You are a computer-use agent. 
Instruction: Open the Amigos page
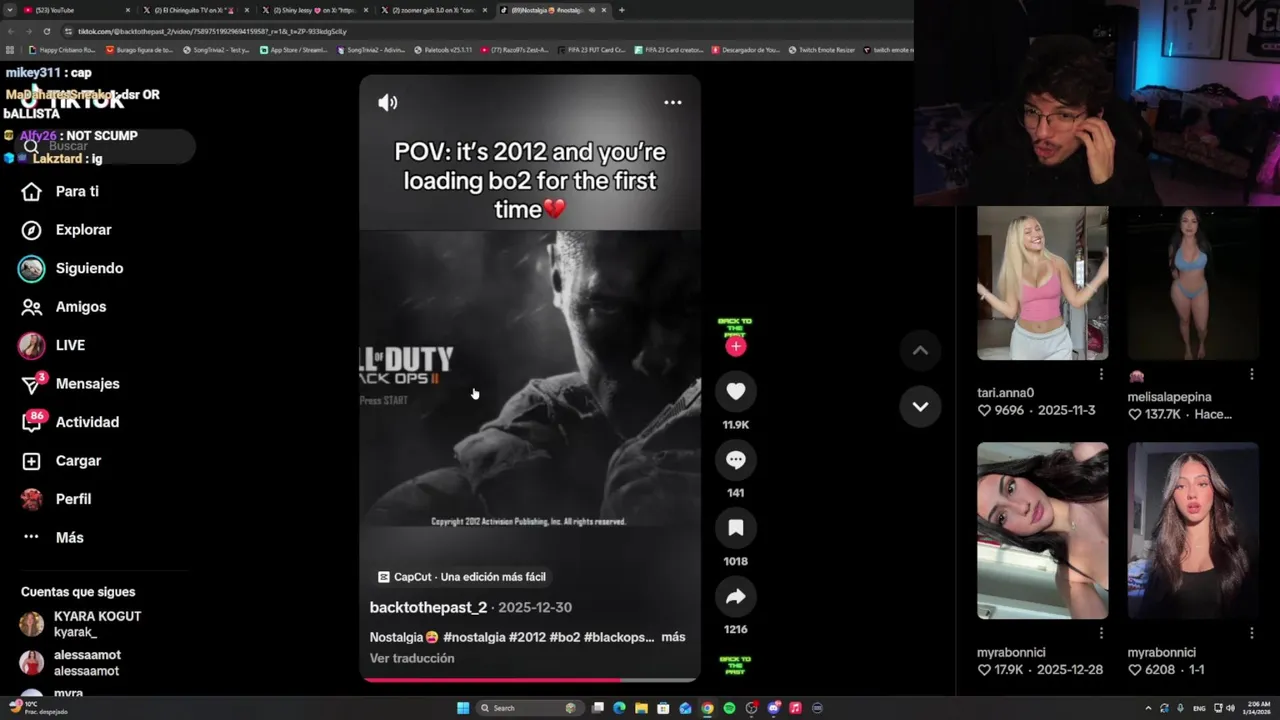click(x=63, y=307)
